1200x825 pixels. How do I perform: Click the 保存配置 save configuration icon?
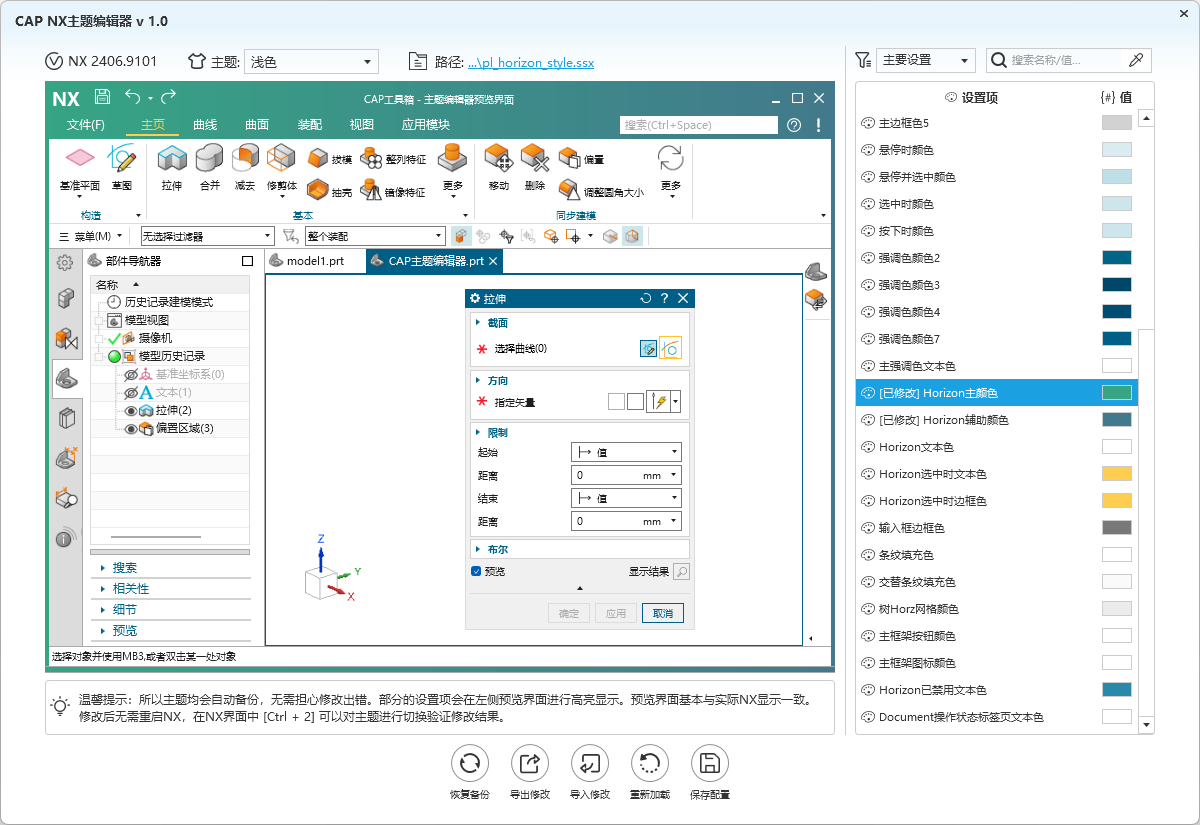click(710, 764)
